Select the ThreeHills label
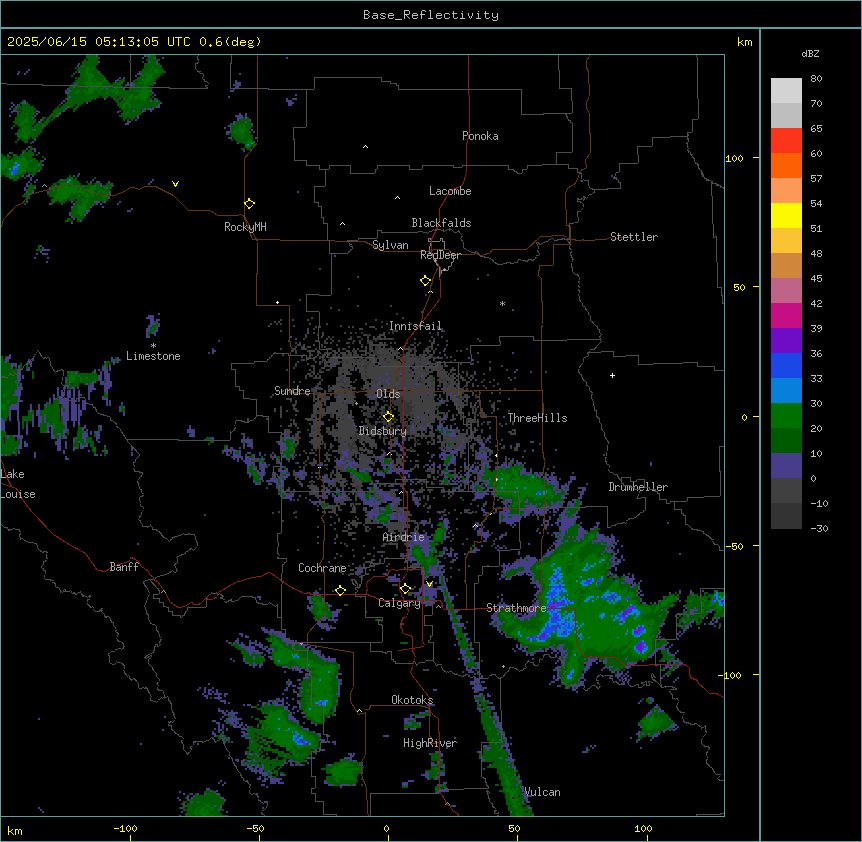This screenshot has width=862, height=842. click(x=537, y=418)
